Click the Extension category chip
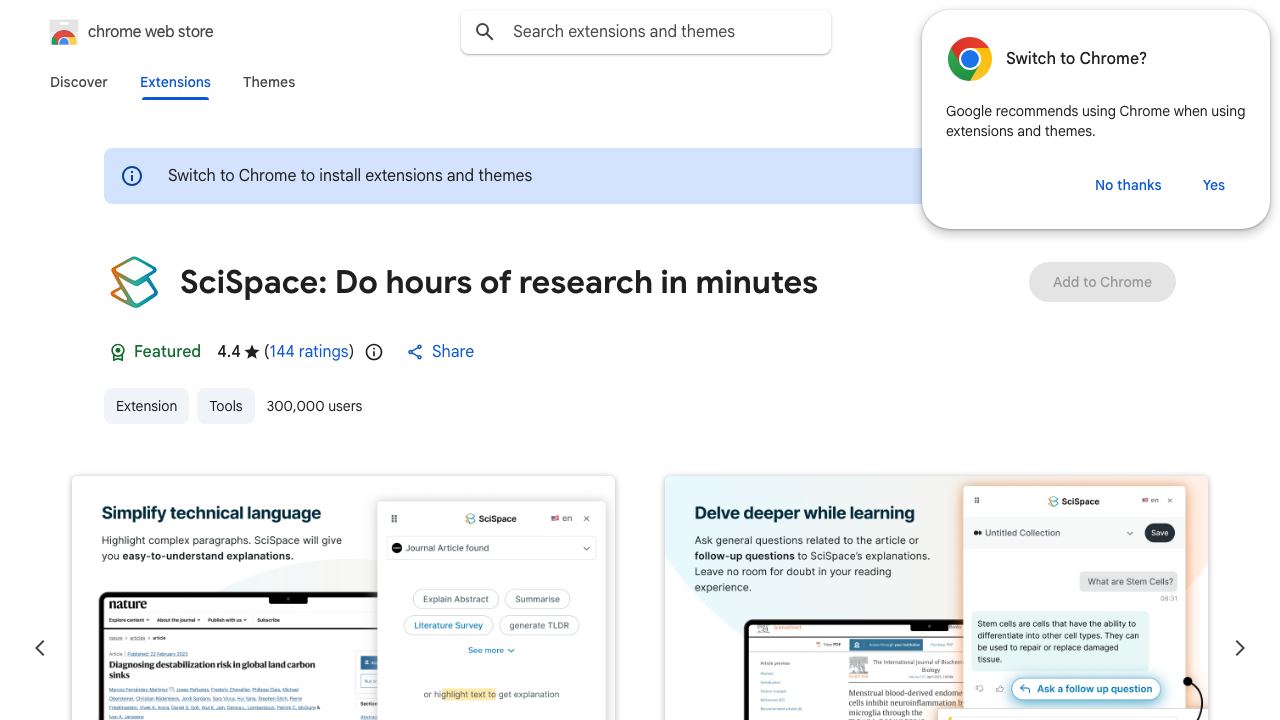Screen dimensions: 1280x720 pos(146,406)
